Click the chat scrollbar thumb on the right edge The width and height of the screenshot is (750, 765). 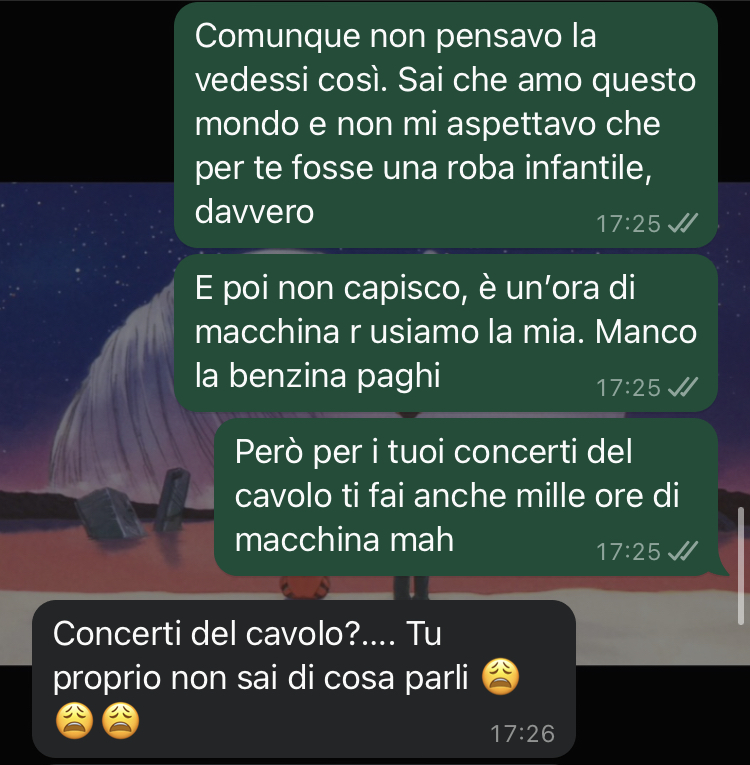point(741,565)
